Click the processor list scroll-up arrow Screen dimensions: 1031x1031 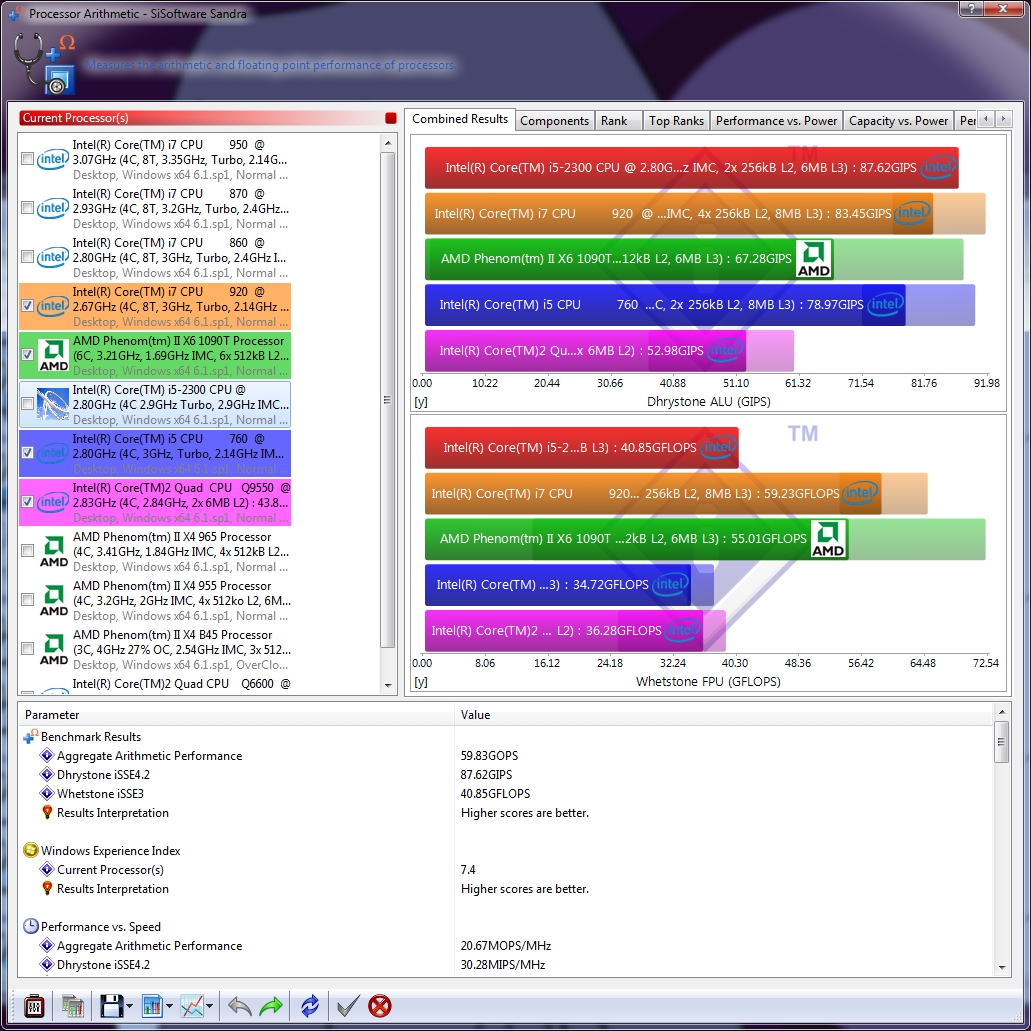pyautogui.click(x=388, y=143)
